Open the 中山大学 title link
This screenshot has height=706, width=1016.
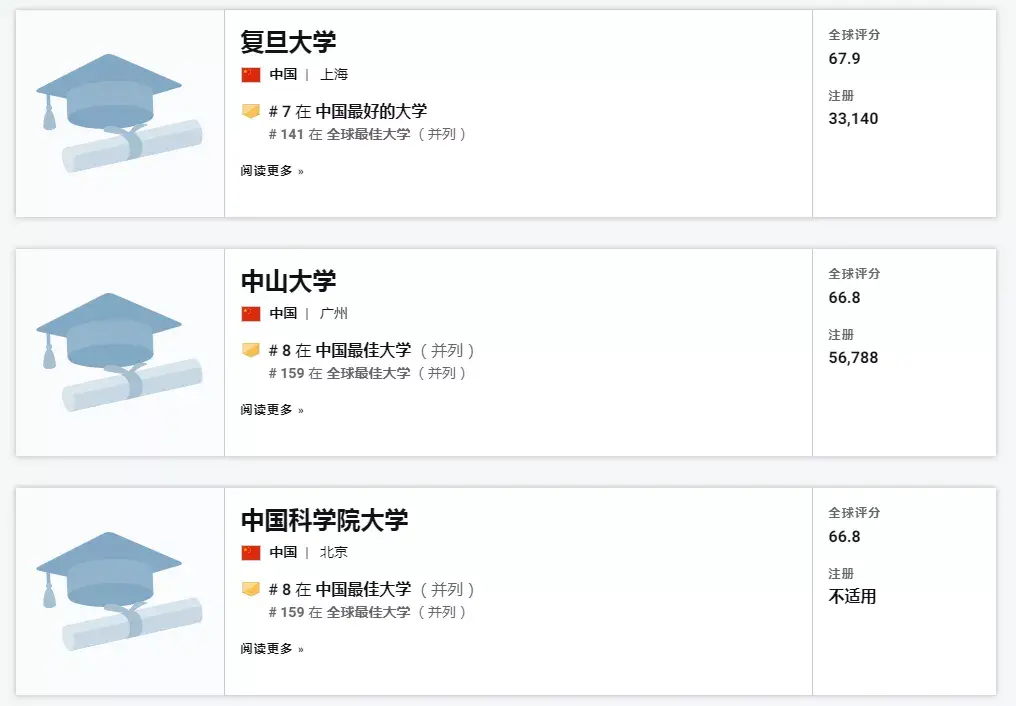coord(288,281)
